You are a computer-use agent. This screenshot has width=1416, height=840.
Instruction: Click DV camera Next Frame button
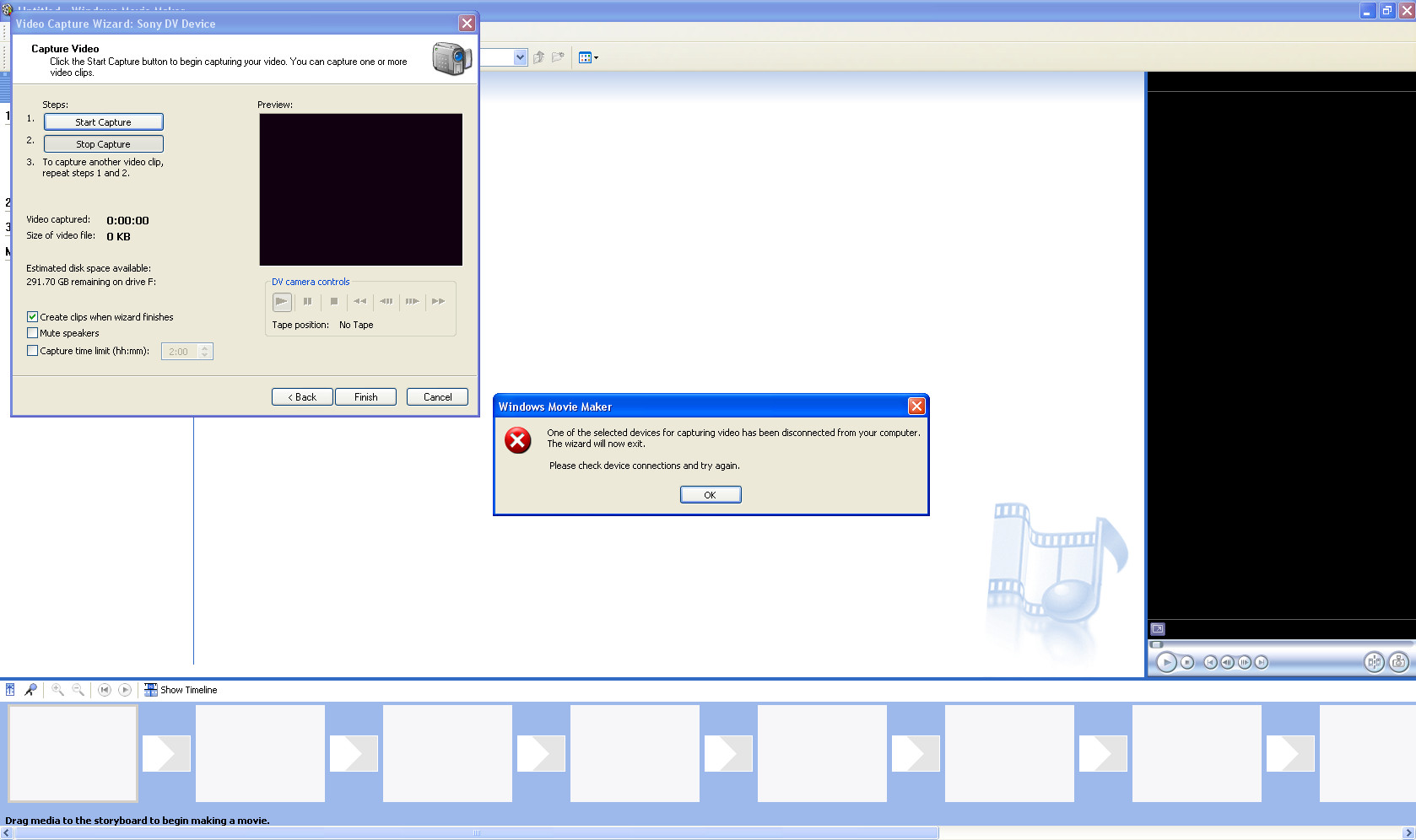[412, 301]
